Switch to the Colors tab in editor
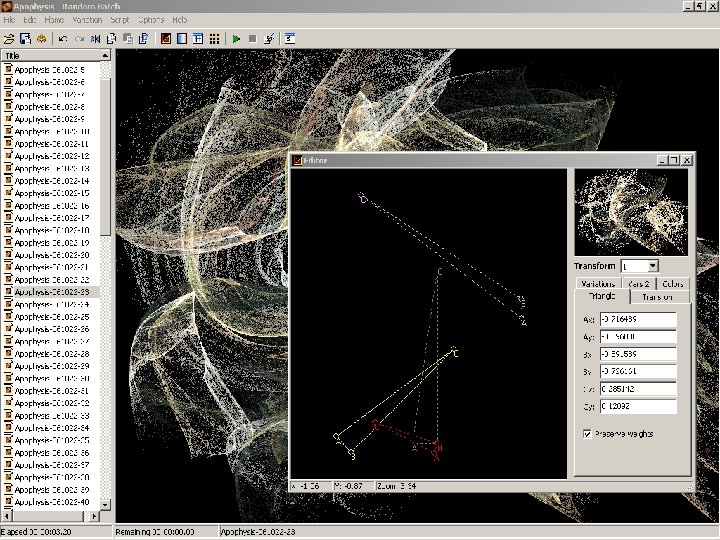Image resolution: width=720 pixels, height=540 pixels. [x=673, y=284]
